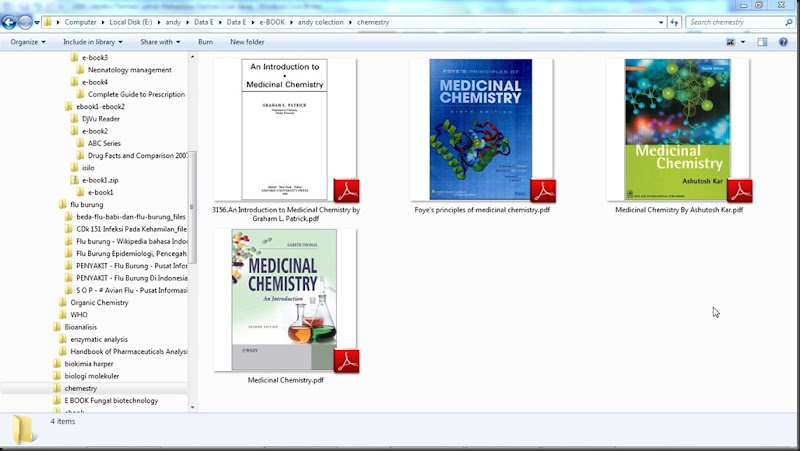Click the Forward navigation arrow button
This screenshot has width=800, height=451.
(x=25, y=22)
